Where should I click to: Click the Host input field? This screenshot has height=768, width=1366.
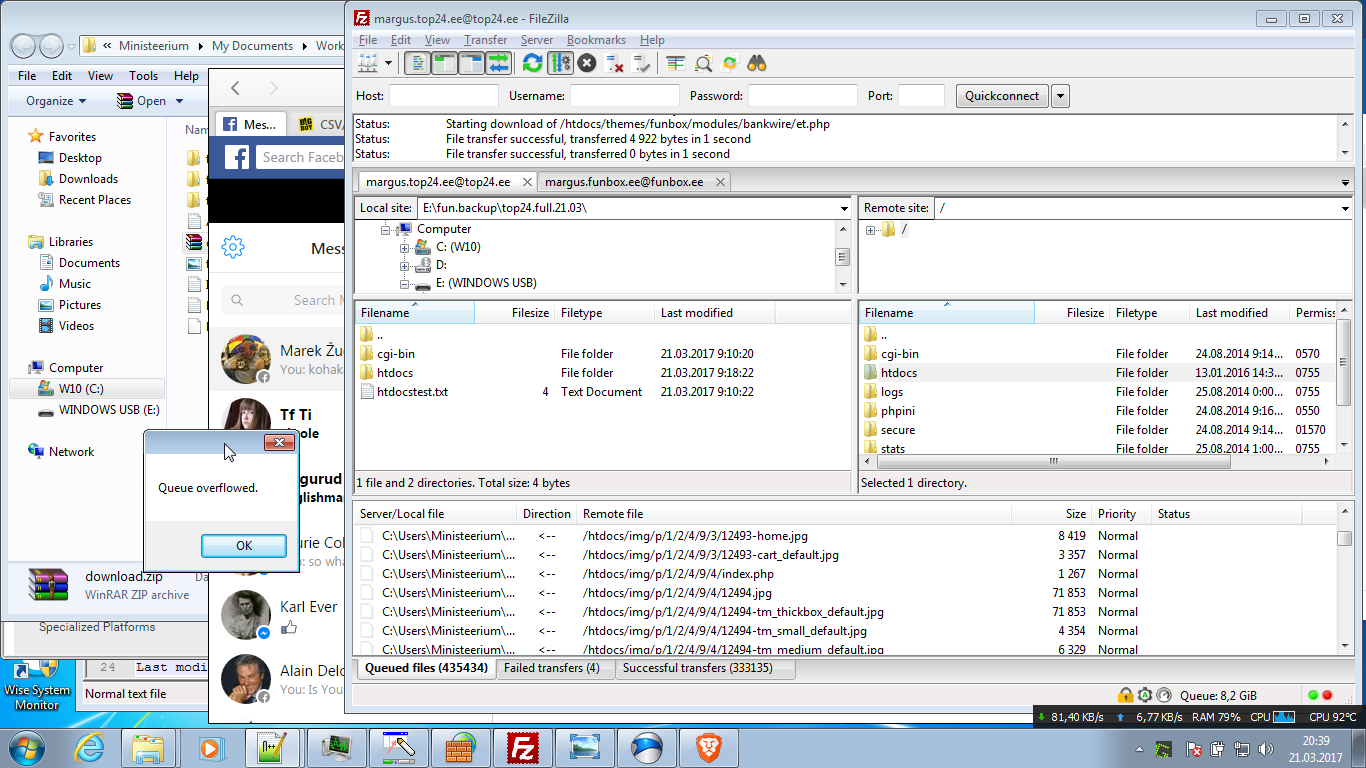[443, 96]
